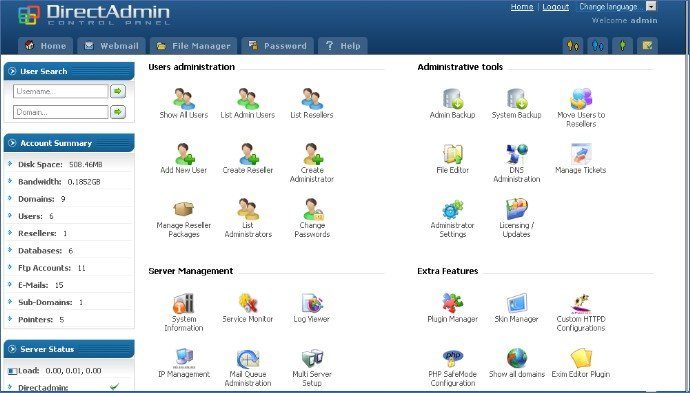Click the Load status row
This screenshot has height=393, width=690.
tap(69, 371)
